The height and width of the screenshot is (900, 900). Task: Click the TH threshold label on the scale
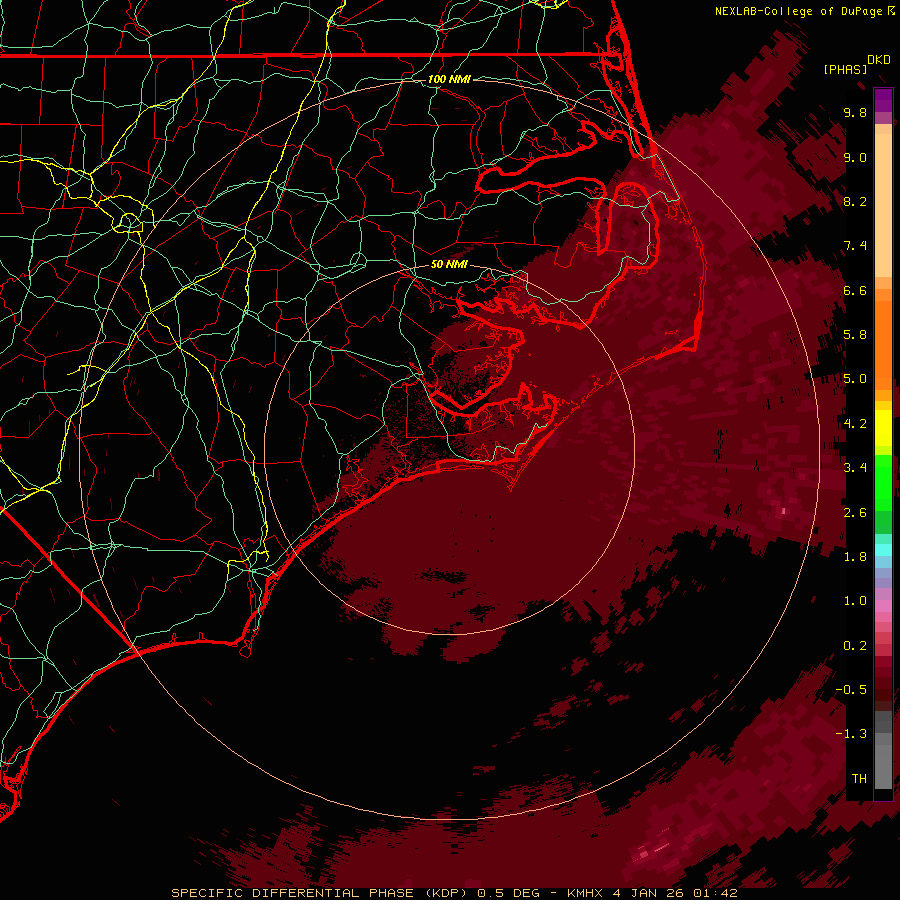[x=859, y=779]
